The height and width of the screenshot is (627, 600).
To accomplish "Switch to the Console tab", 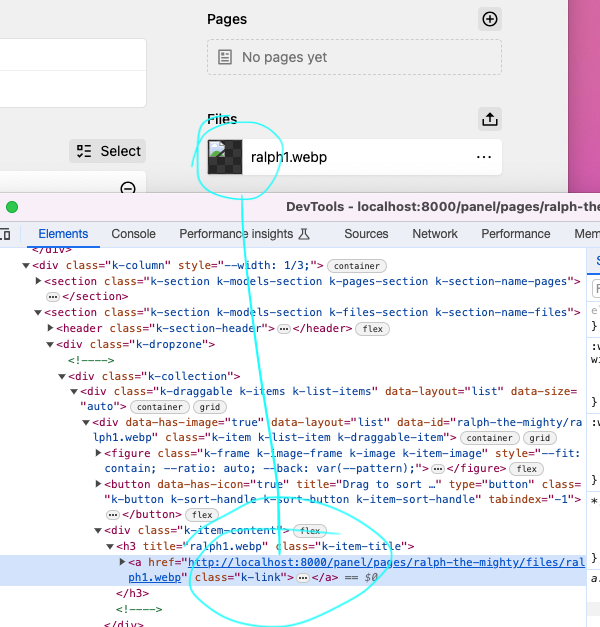I will click(x=133, y=234).
